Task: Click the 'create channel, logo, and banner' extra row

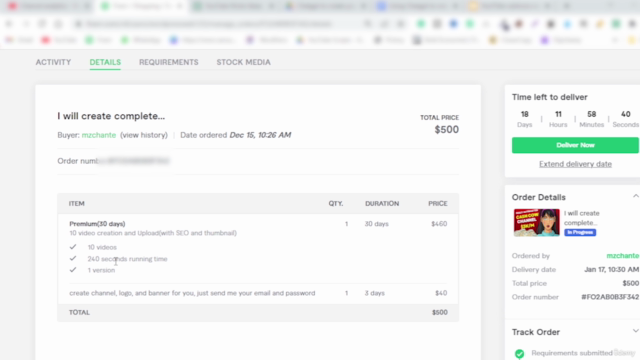Action: click(x=192, y=293)
